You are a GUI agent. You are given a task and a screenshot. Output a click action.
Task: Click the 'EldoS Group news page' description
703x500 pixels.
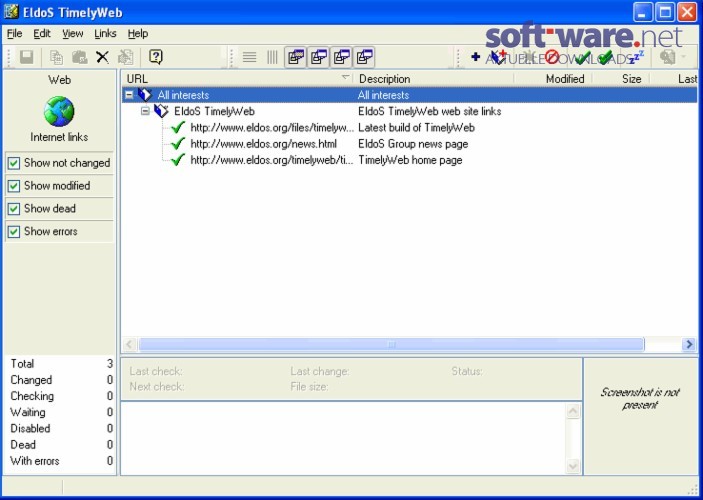point(413,144)
